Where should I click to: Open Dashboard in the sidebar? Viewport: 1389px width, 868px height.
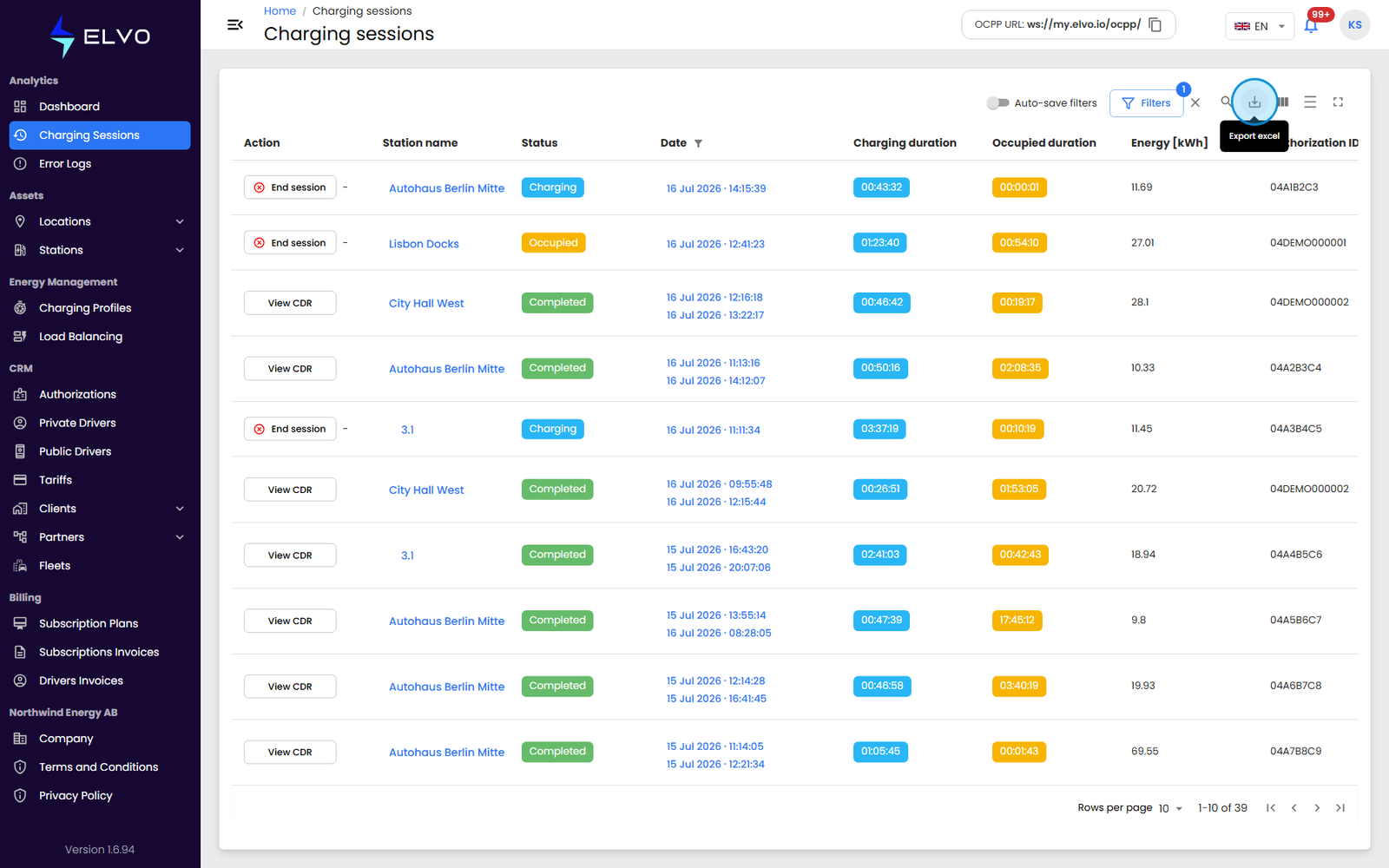100,107
